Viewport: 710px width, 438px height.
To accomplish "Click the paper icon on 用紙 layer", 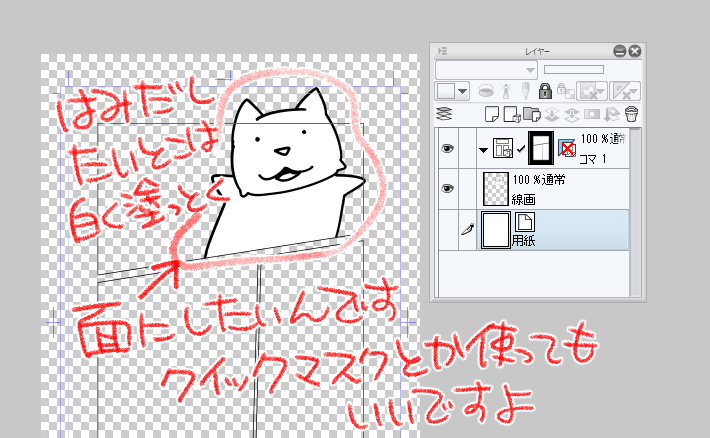I will [525, 222].
